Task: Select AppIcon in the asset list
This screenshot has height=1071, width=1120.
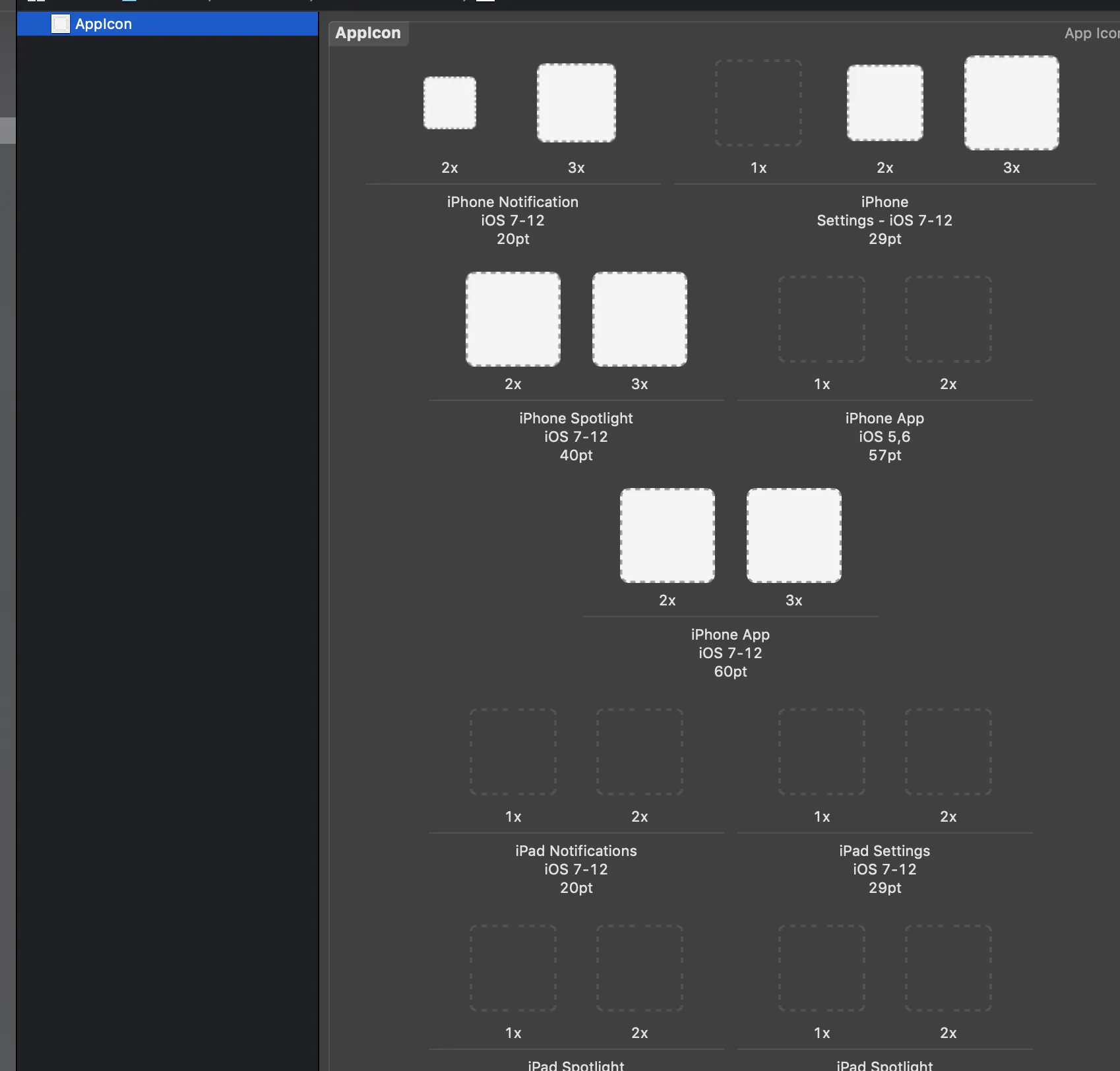Action: click(x=168, y=24)
